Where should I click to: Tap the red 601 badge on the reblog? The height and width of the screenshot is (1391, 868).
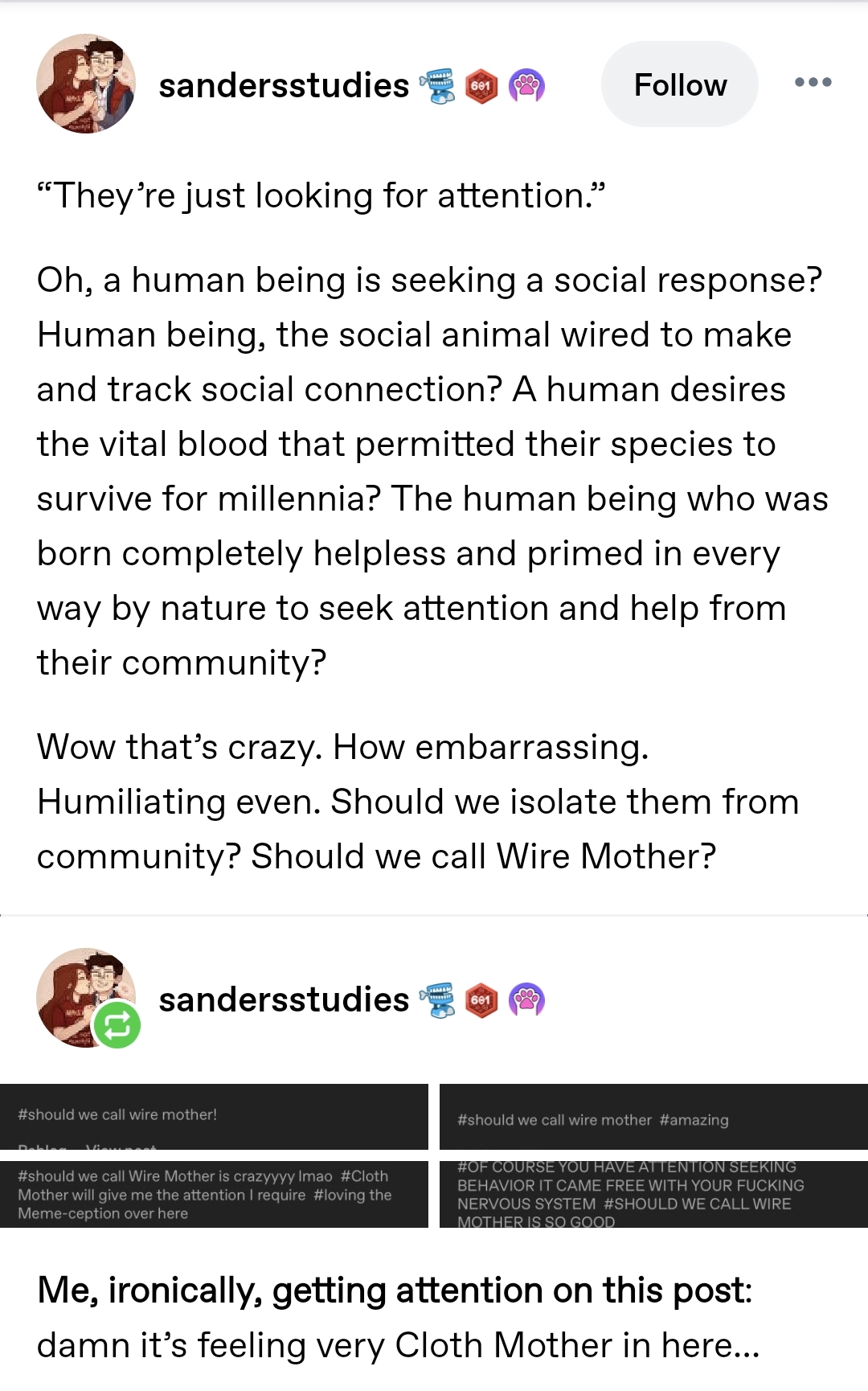[481, 999]
